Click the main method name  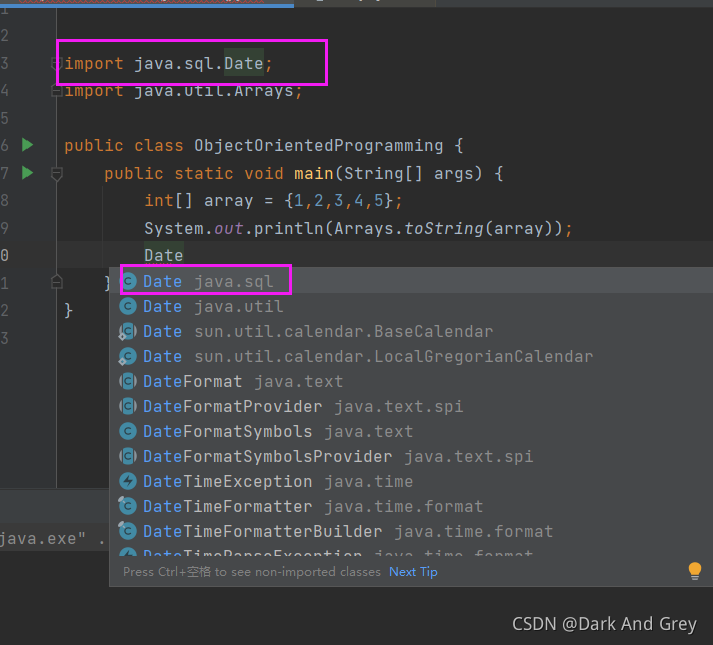point(314,173)
